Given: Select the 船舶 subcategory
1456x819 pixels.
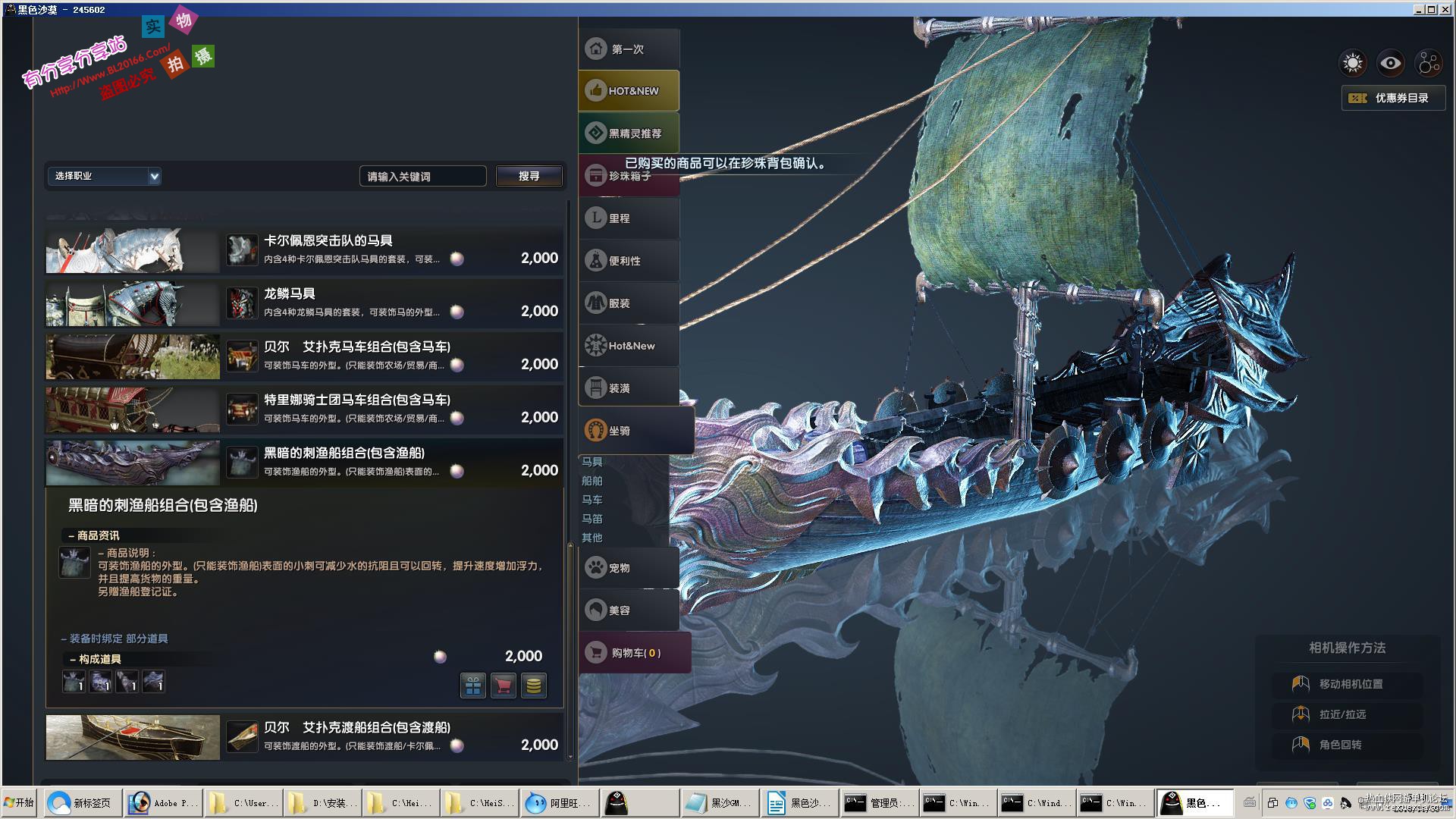Looking at the screenshot, I should point(592,481).
